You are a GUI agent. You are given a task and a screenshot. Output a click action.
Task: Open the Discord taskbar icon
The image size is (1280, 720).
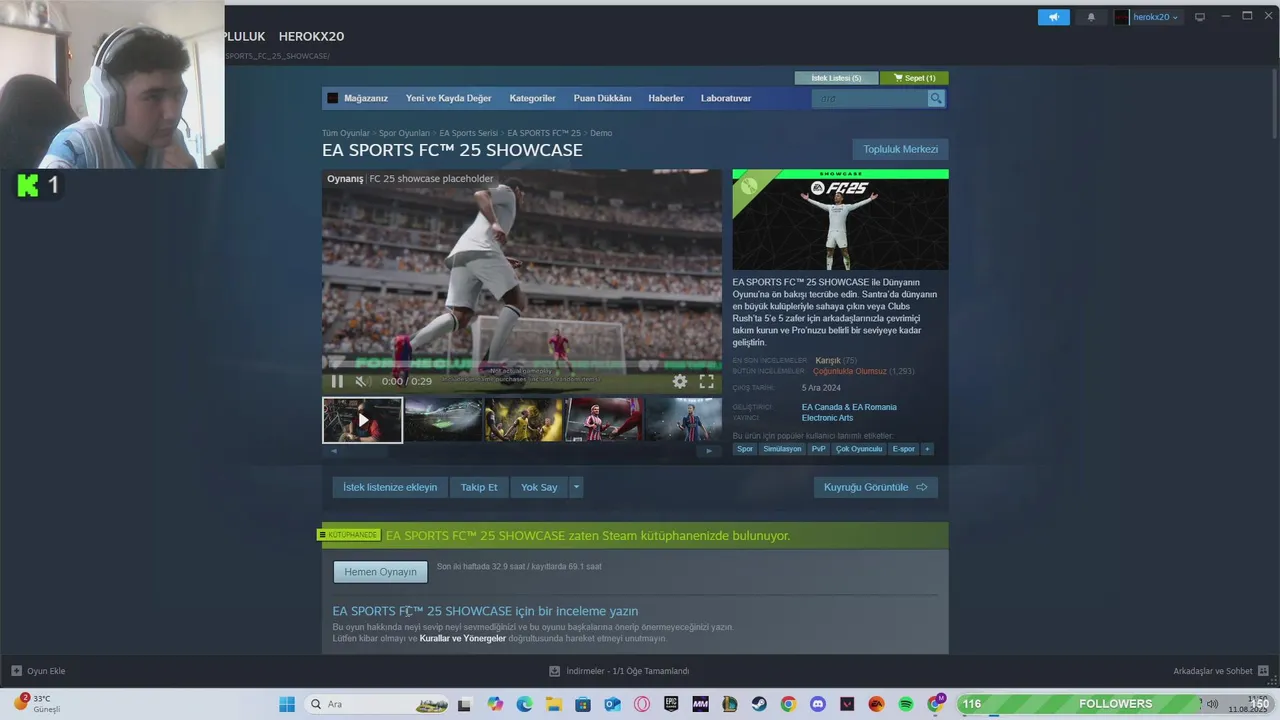click(x=818, y=704)
